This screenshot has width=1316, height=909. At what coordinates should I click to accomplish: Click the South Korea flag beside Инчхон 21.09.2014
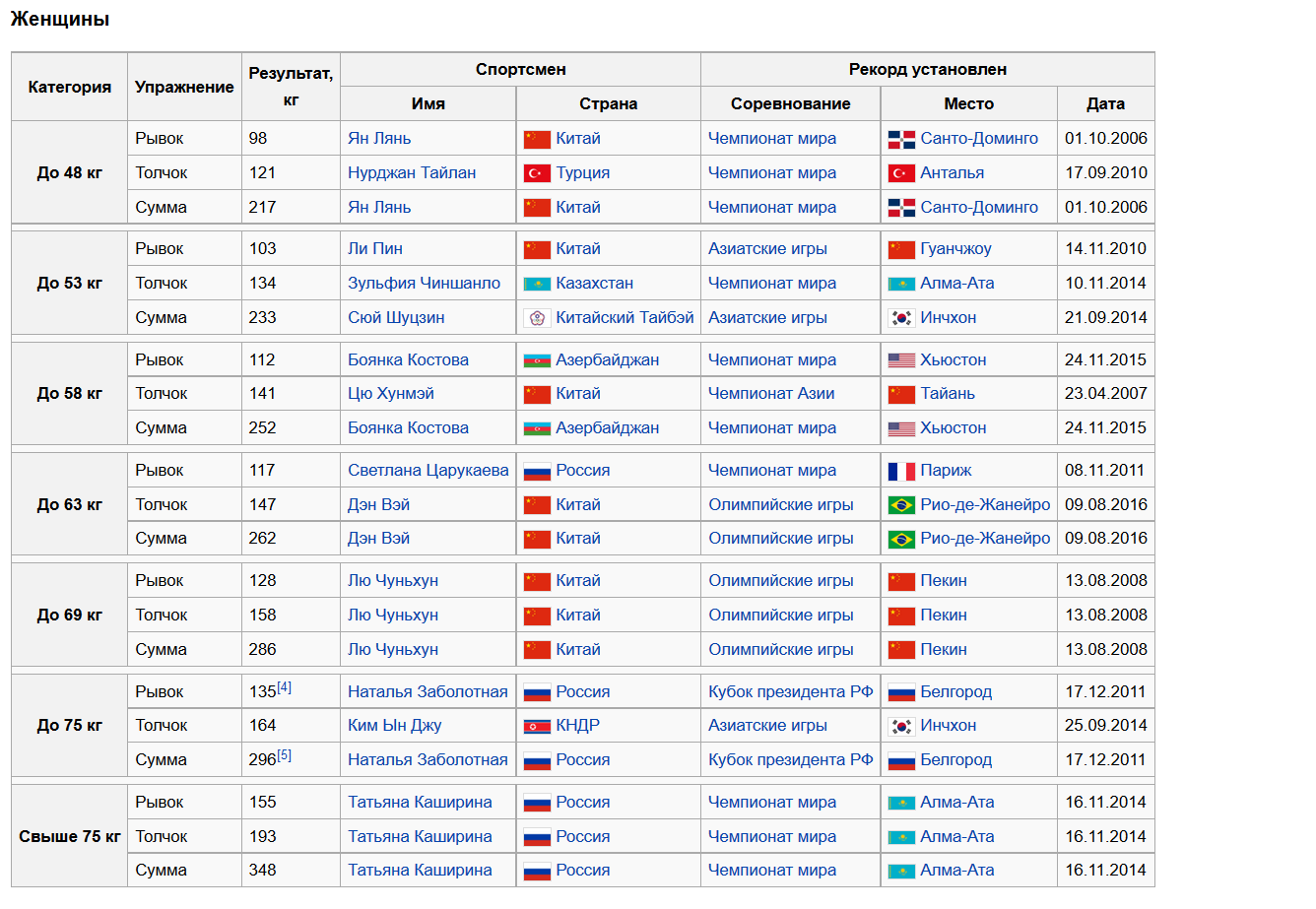click(901, 318)
